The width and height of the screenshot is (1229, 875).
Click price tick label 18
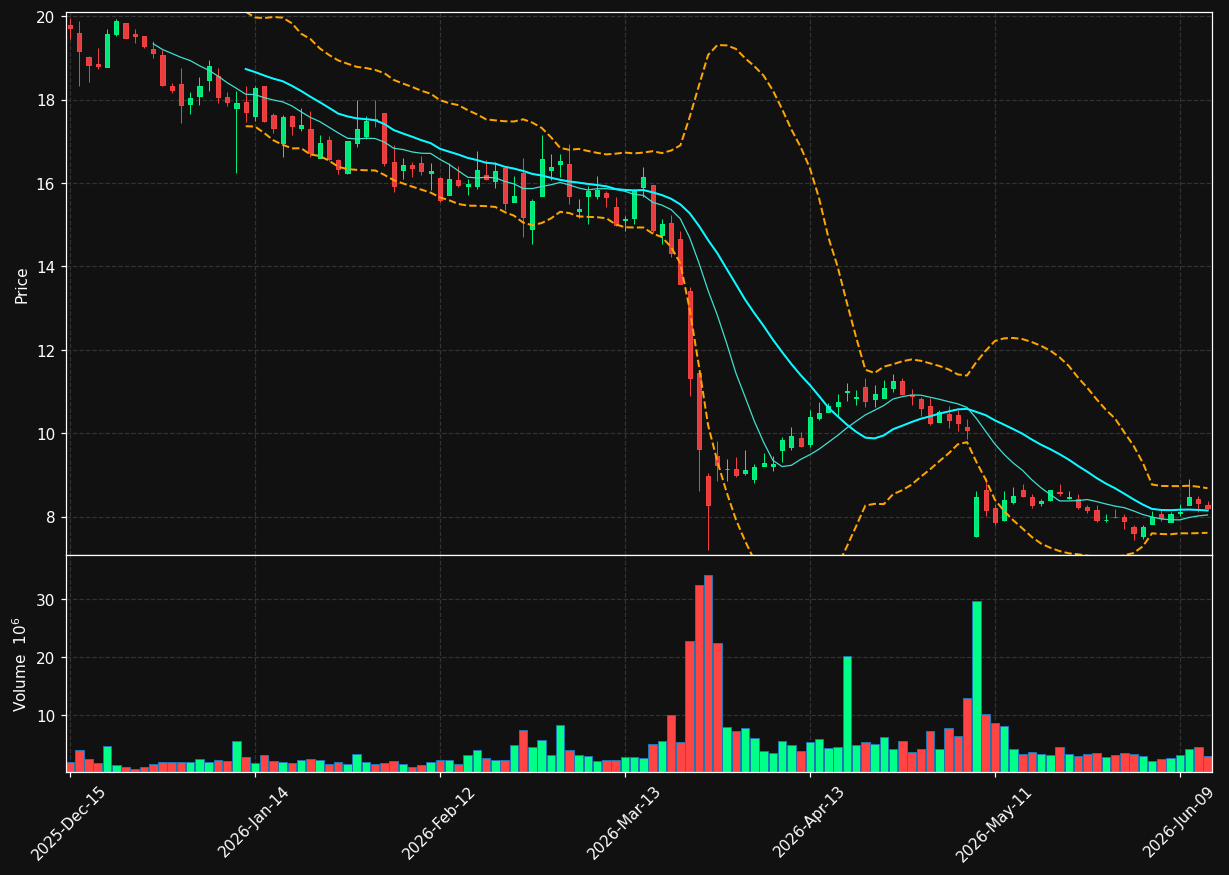[46, 100]
